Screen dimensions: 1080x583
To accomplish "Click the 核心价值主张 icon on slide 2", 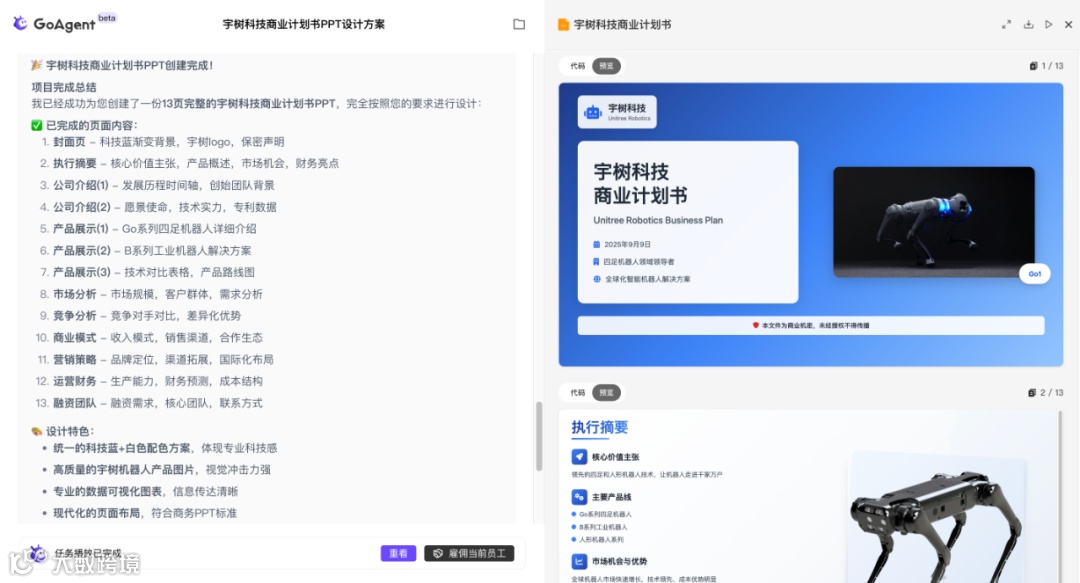I will point(579,457).
